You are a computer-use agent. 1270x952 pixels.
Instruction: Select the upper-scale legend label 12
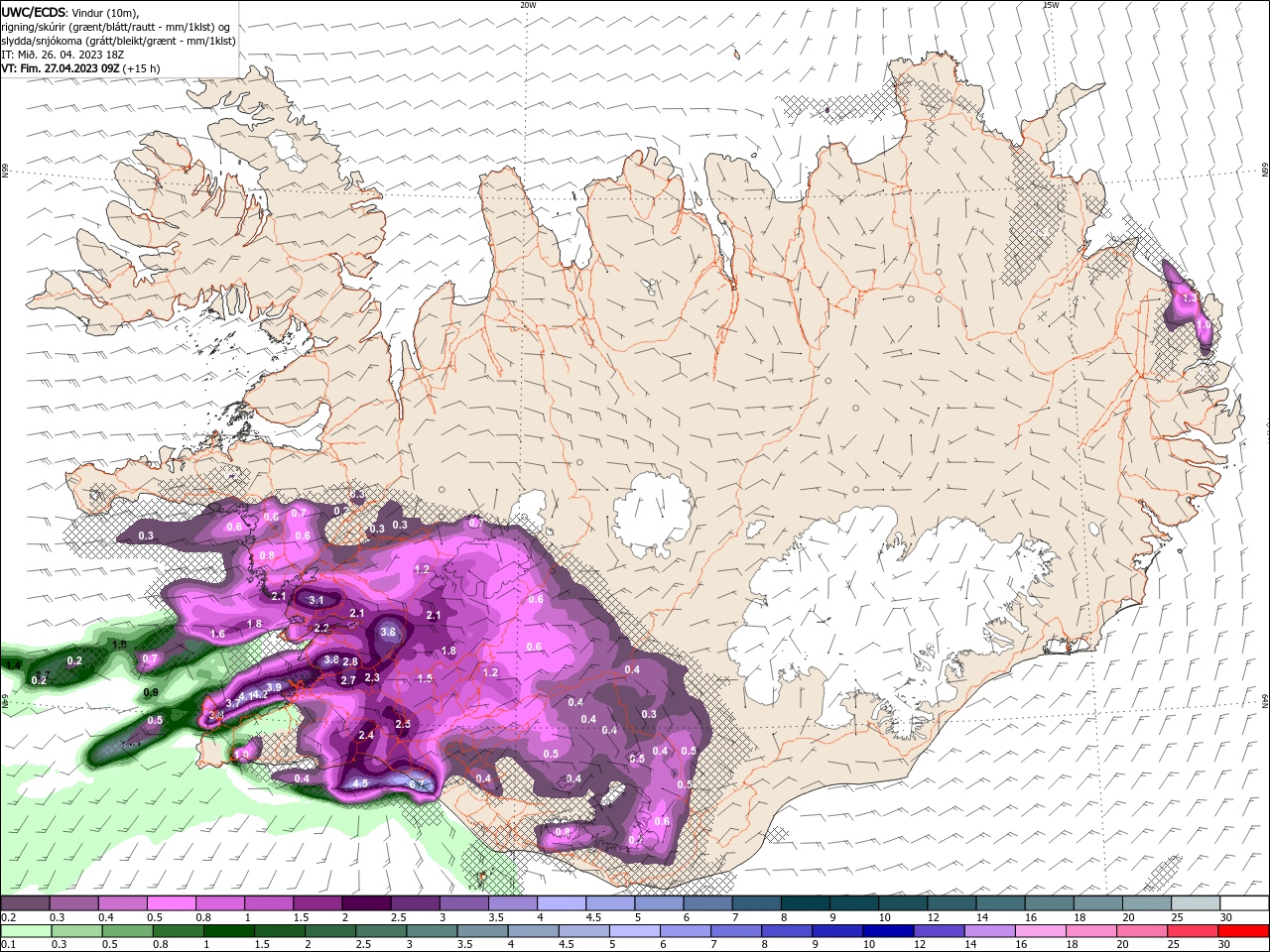pos(934,917)
